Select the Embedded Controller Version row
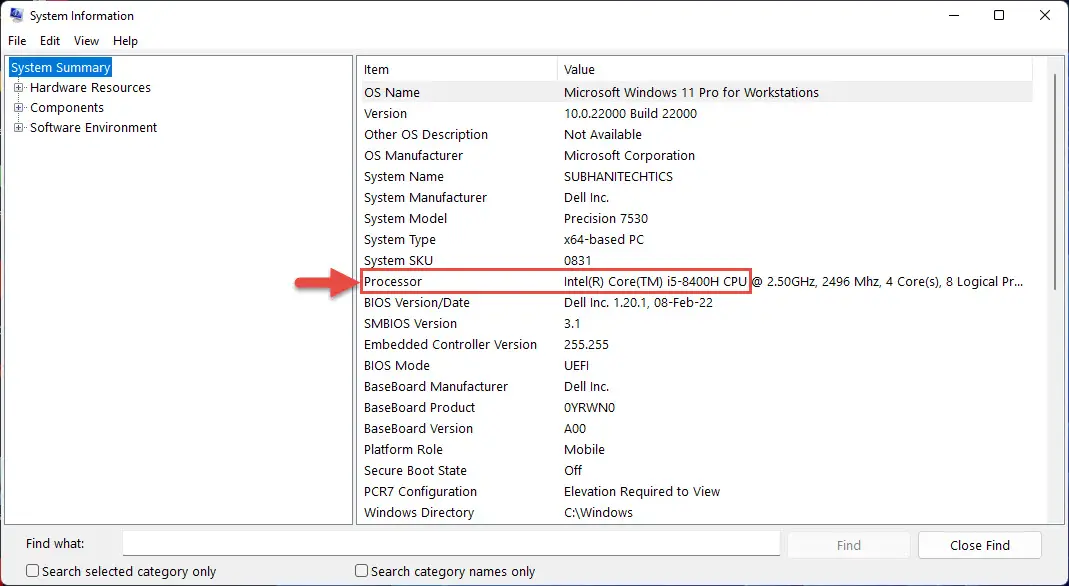The width and height of the screenshot is (1069, 586). pyautogui.click(x=696, y=345)
